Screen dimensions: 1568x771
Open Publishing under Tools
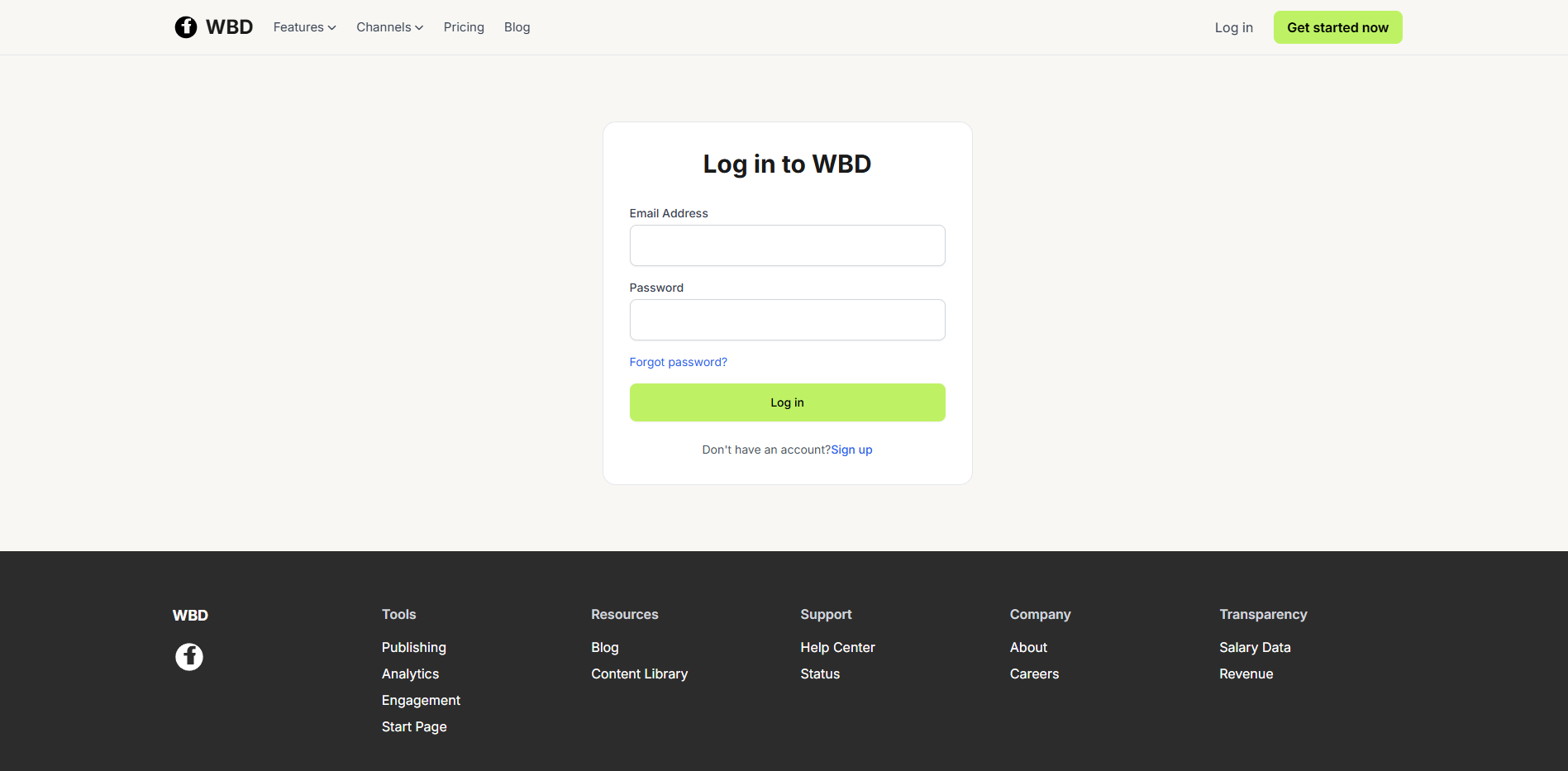pos(413,647)
